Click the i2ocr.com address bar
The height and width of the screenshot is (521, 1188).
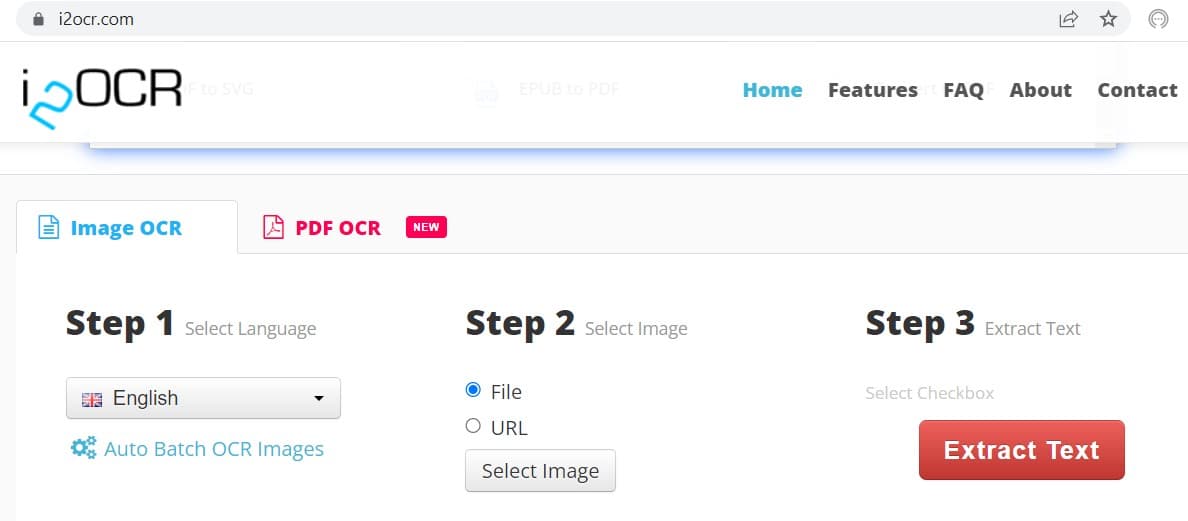point(500,19)
